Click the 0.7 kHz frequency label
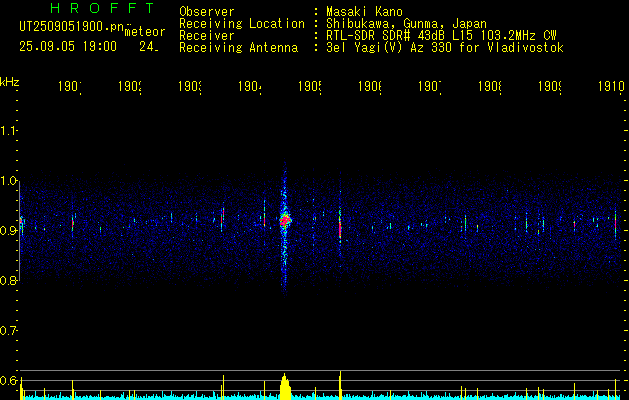629x400 pixels. coord(9,331)
